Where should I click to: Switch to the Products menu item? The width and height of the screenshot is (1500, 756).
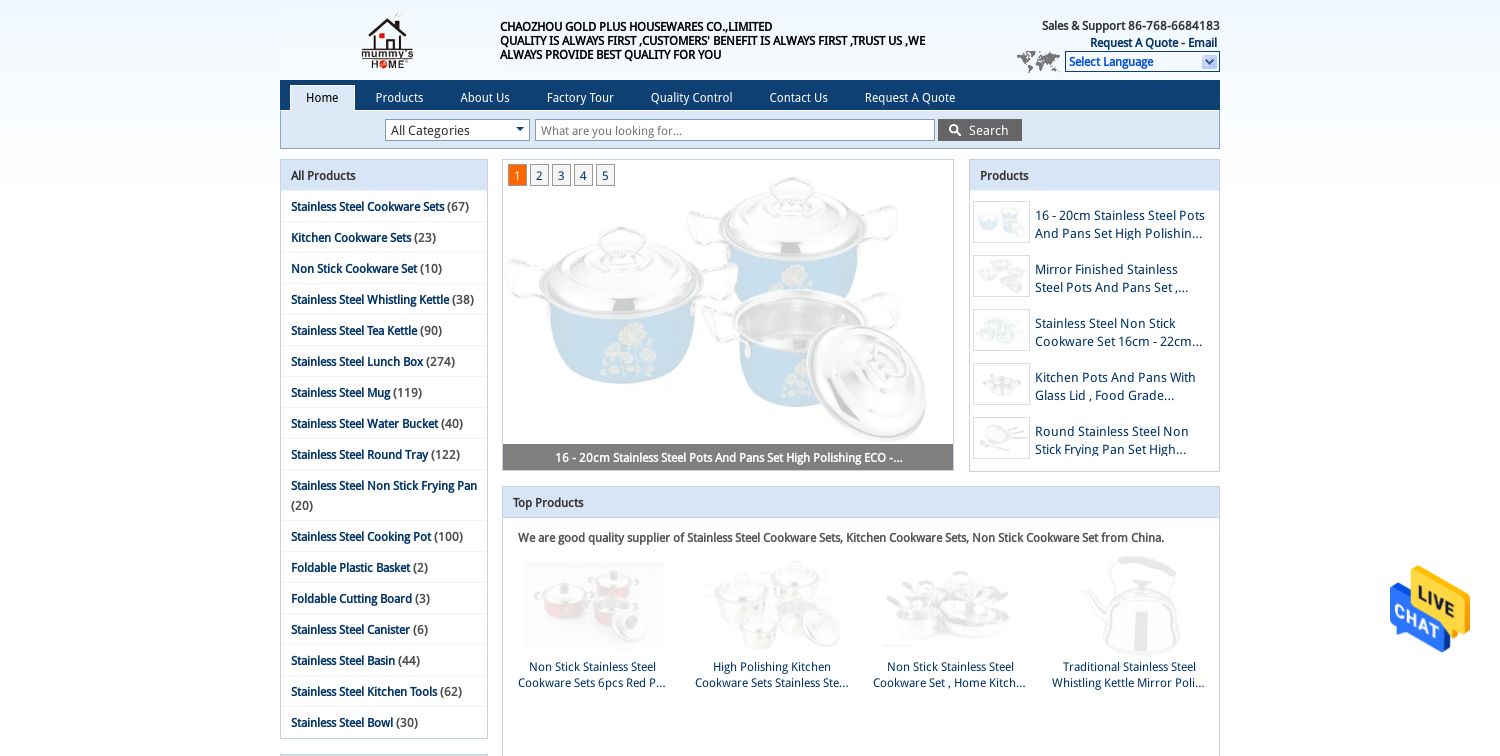400,97
